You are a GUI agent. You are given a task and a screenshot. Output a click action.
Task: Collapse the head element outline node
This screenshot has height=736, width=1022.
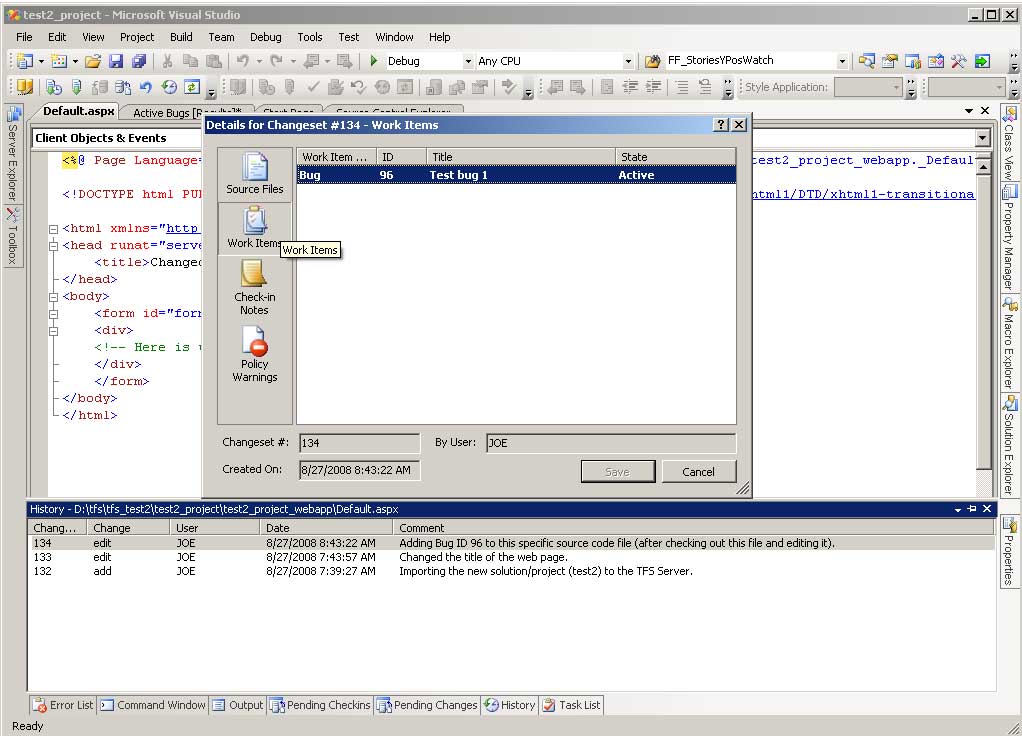(x=53, y=246)
